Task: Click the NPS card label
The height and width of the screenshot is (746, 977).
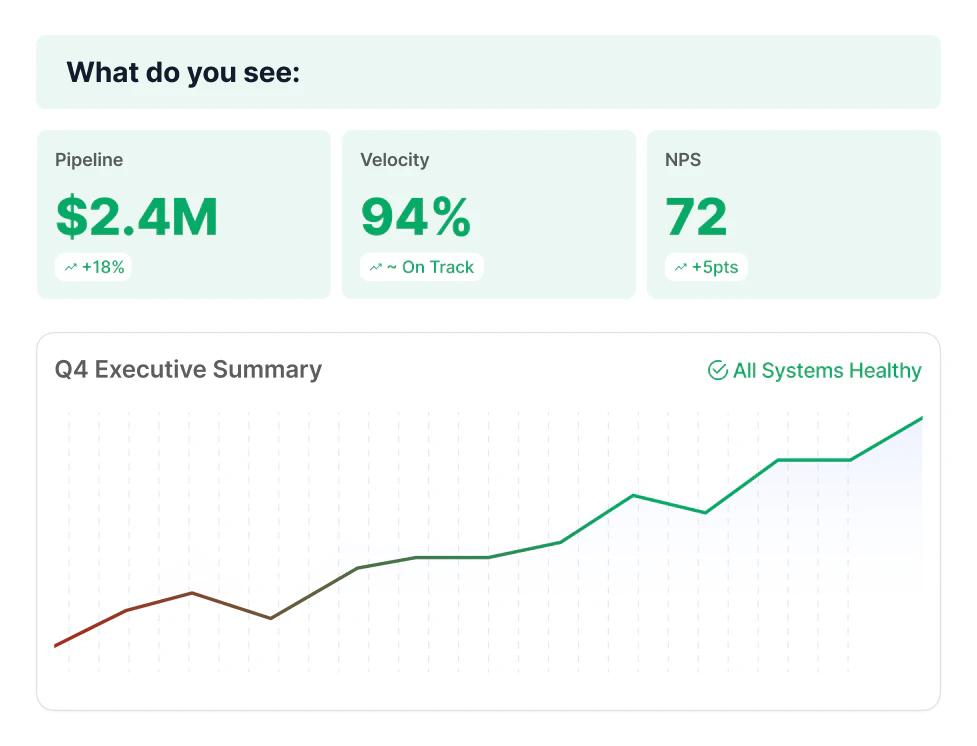Action: click(x=682, y=160)
